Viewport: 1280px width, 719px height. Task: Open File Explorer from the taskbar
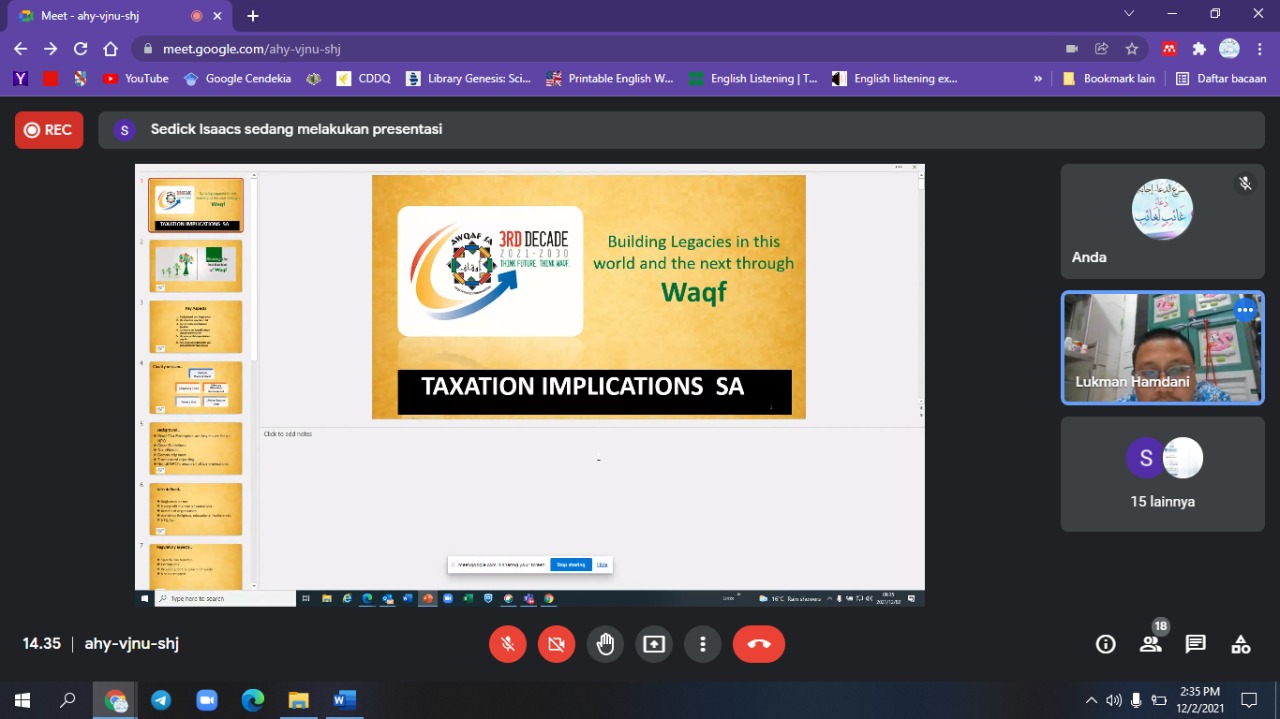[298, 700]
